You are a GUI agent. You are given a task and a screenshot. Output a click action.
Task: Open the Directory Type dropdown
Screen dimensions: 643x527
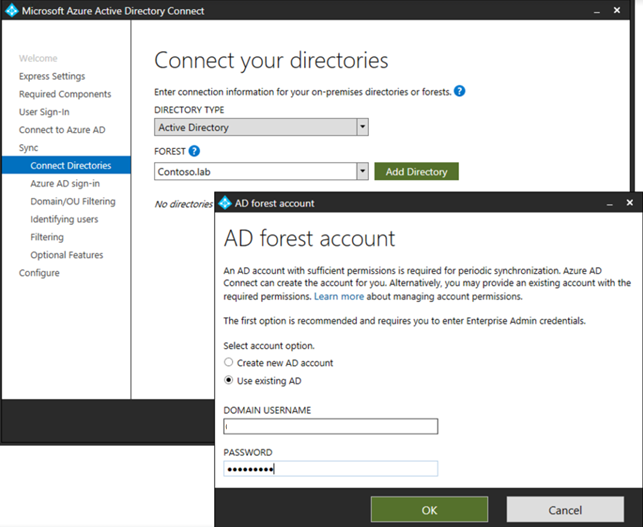click(x=363, y=128)
